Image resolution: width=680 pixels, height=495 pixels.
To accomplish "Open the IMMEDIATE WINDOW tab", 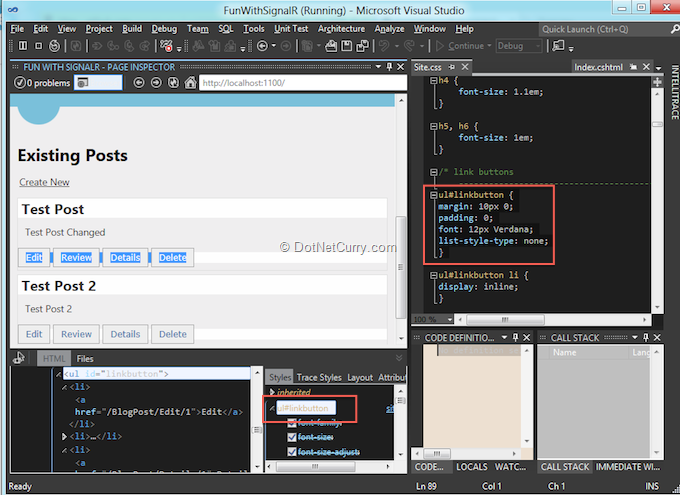I will (627, 467).
